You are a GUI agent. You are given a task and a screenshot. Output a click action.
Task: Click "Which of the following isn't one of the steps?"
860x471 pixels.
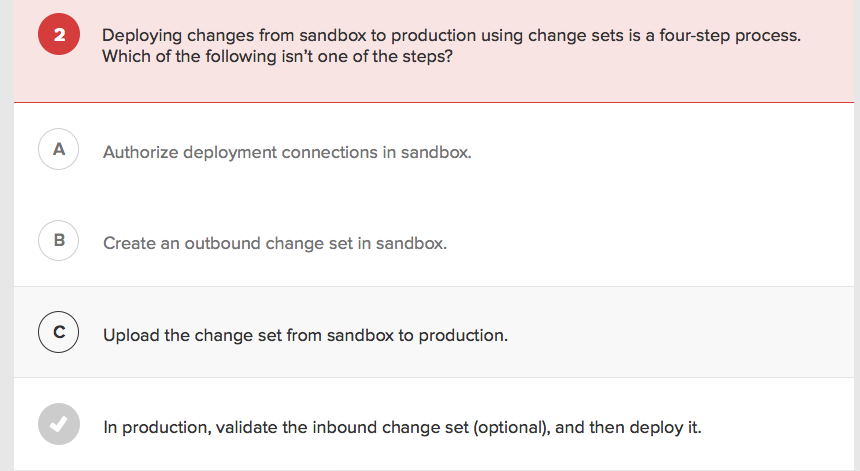[277, 57]
